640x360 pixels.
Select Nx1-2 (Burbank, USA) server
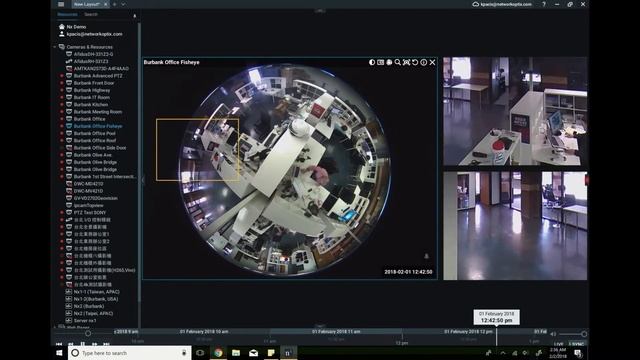pyautogui.click(x=96, y=299)
